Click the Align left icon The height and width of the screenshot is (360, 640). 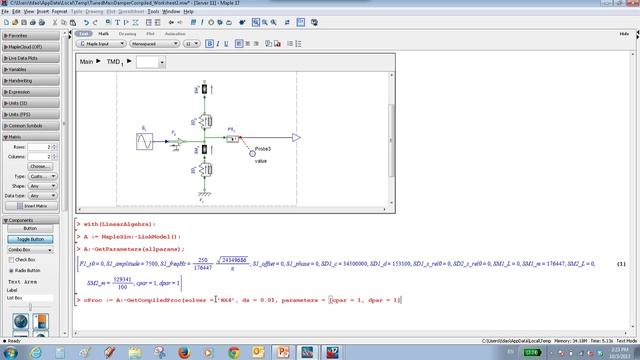(x=239, y=44)
